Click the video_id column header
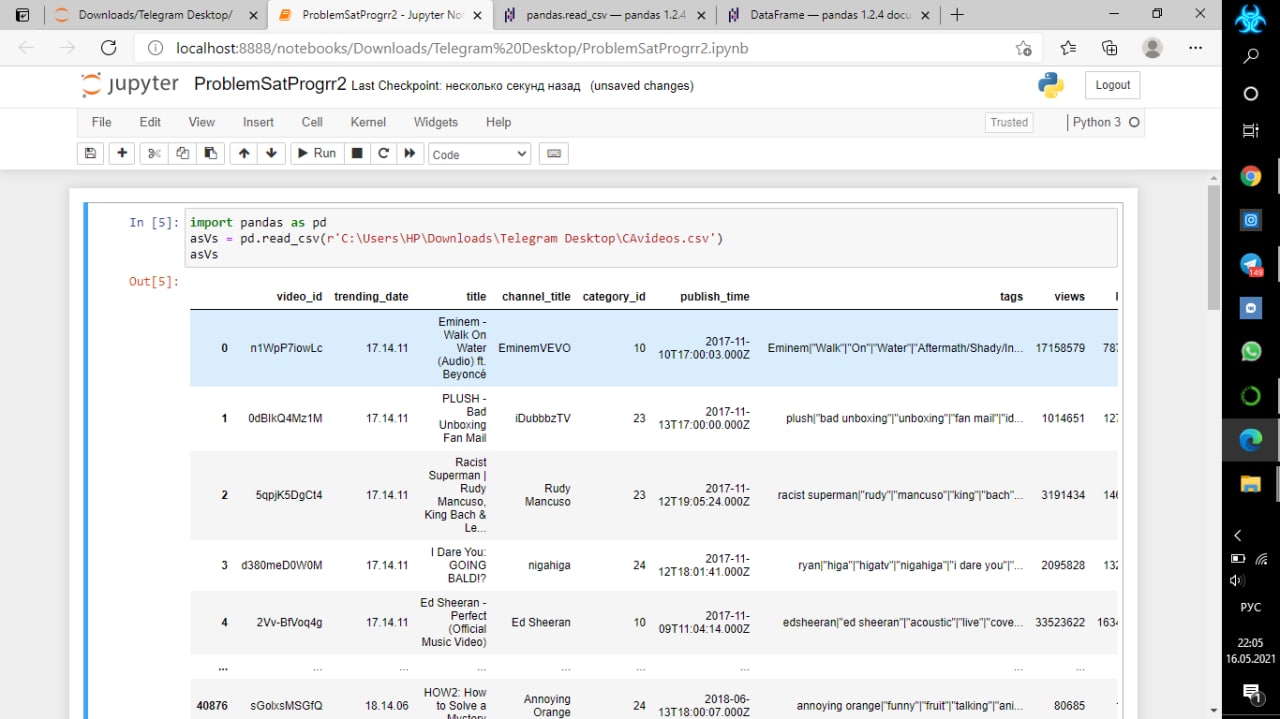This screenshot has height=719, width=1280. point(299,297)
